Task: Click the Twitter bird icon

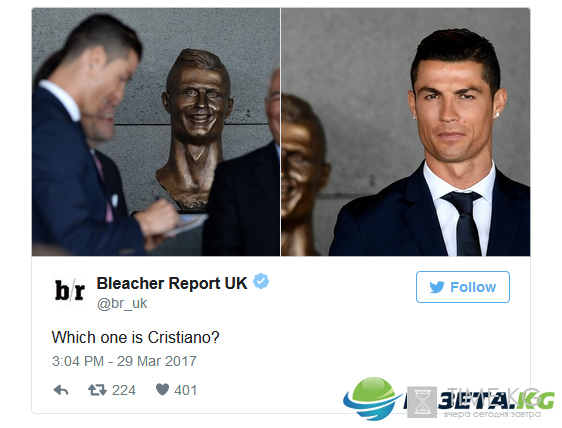Action: pos(437,287)
